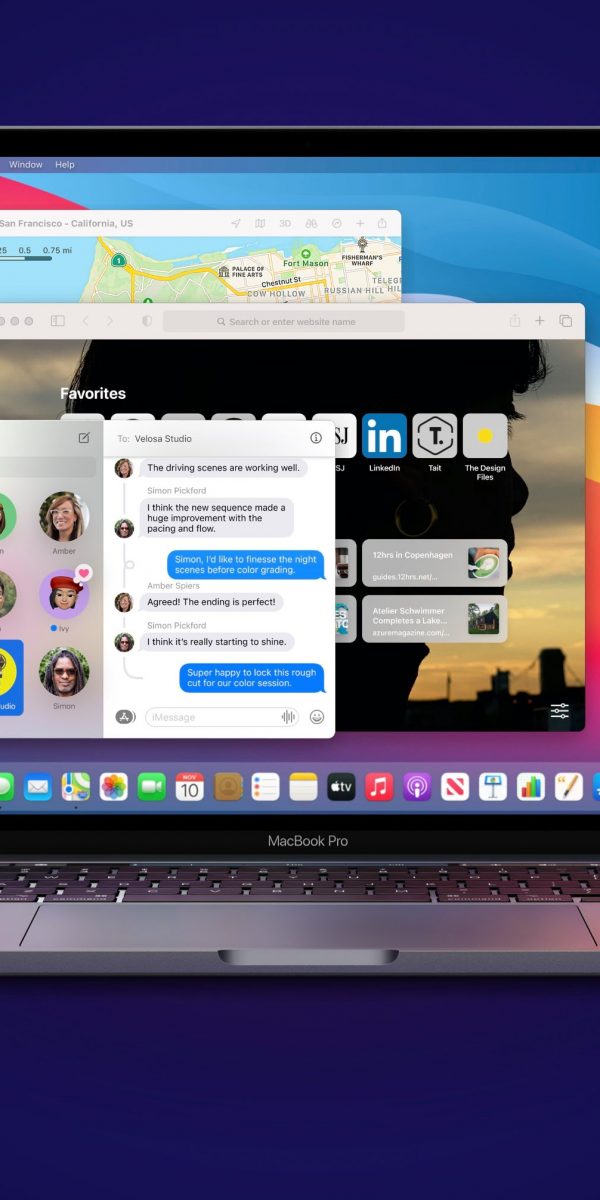
Task: Open LinkedIn favorite
Action: [x=384, y=436]
